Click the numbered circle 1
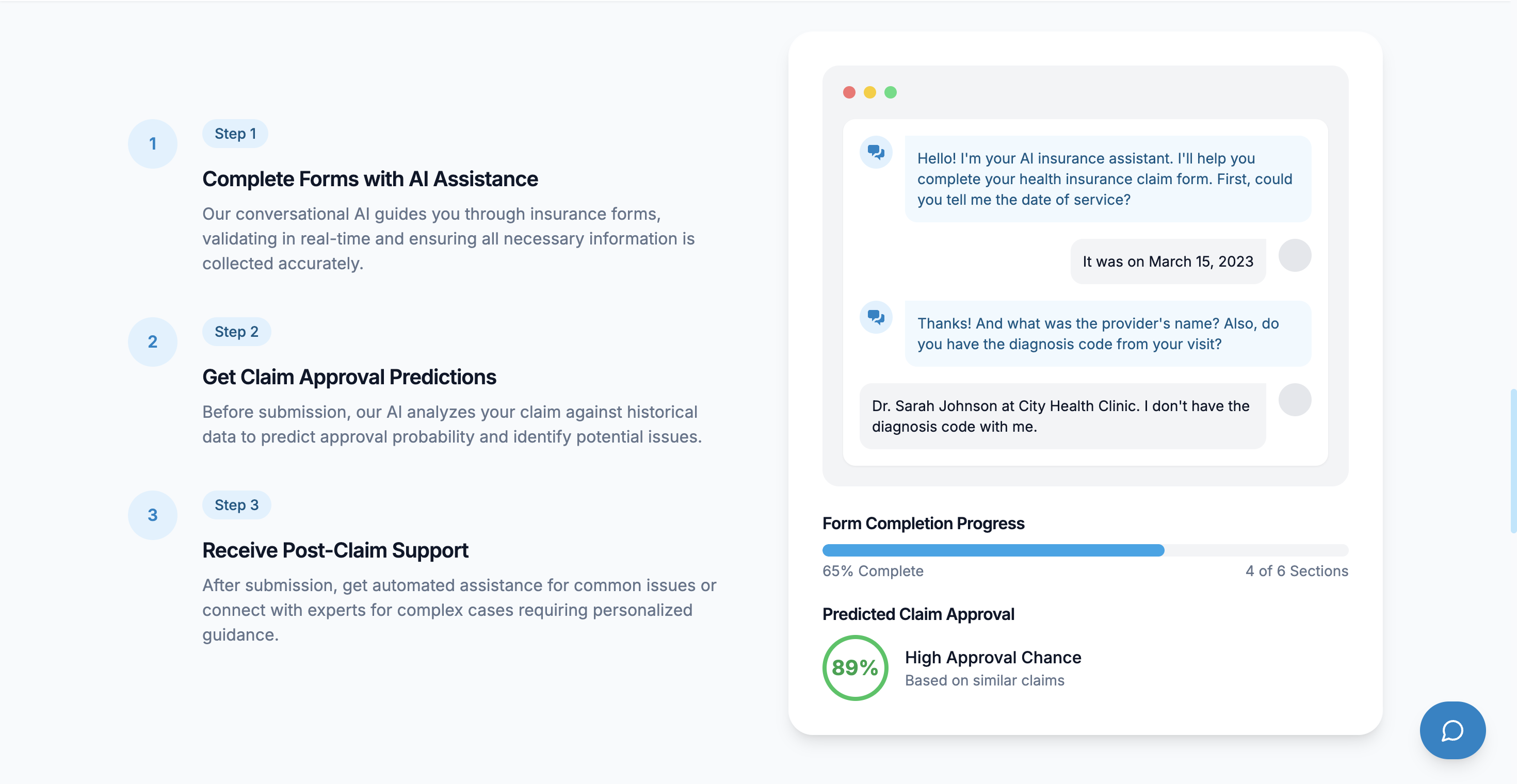 153,143
